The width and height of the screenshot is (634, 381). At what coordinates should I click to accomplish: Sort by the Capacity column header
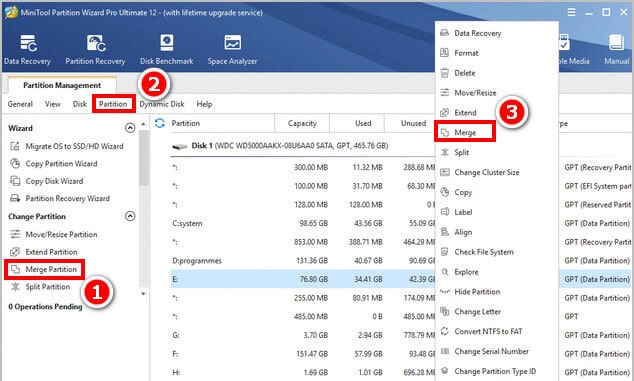coord(302,123)
